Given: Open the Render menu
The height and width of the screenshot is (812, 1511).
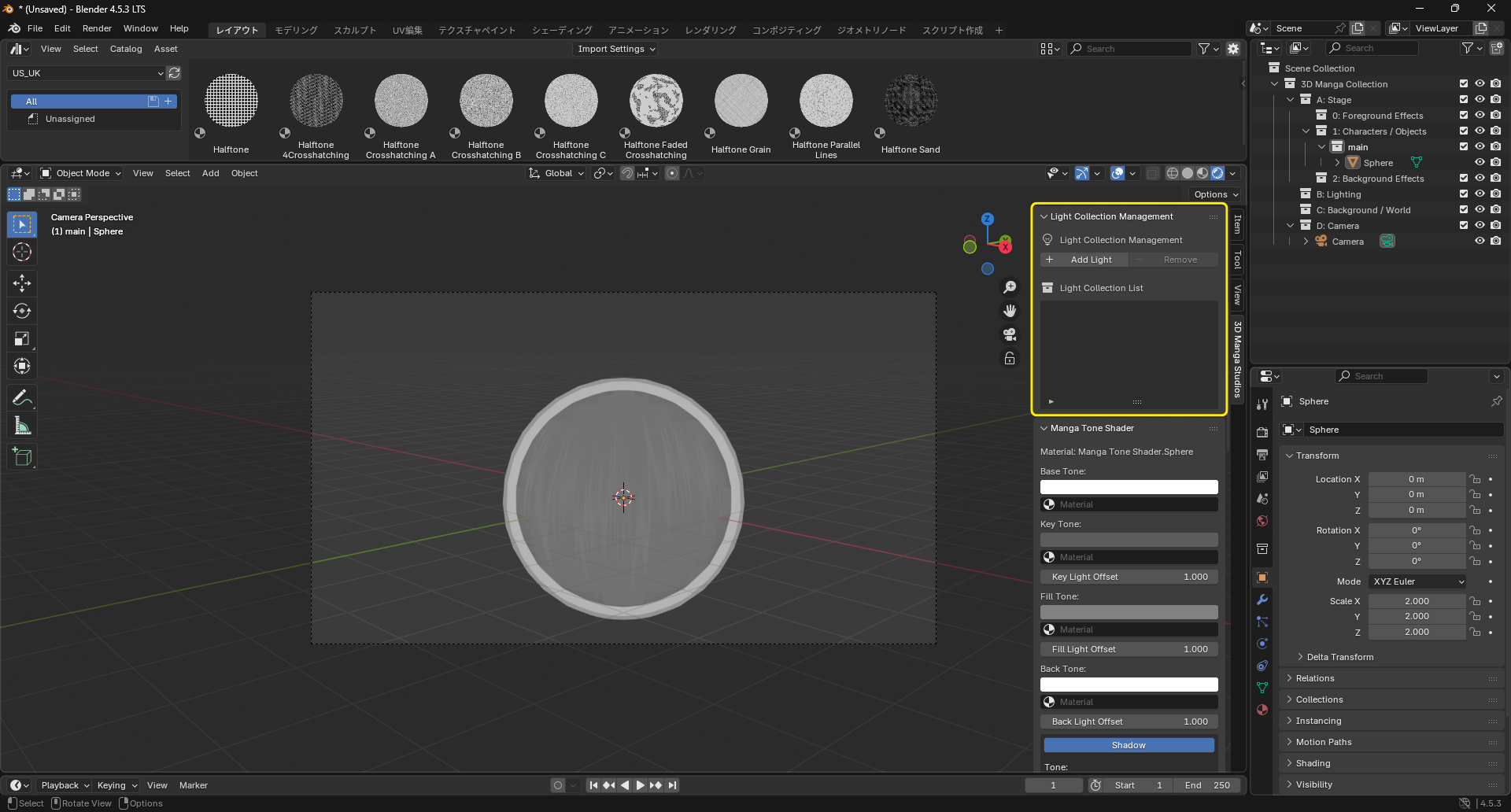Looking at the screenshot, I should pyautogui.click(x=97, y=28).
